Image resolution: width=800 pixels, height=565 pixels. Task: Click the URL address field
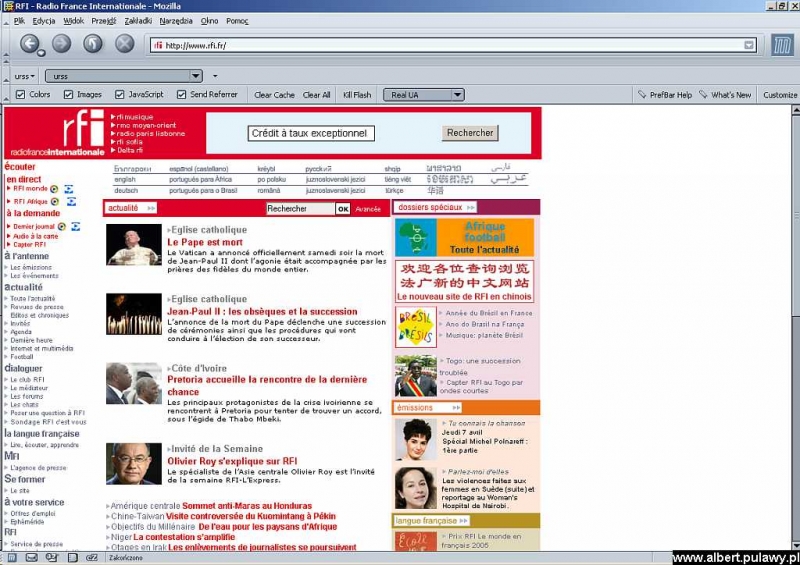pyautogui.click(x=452, y=45)
